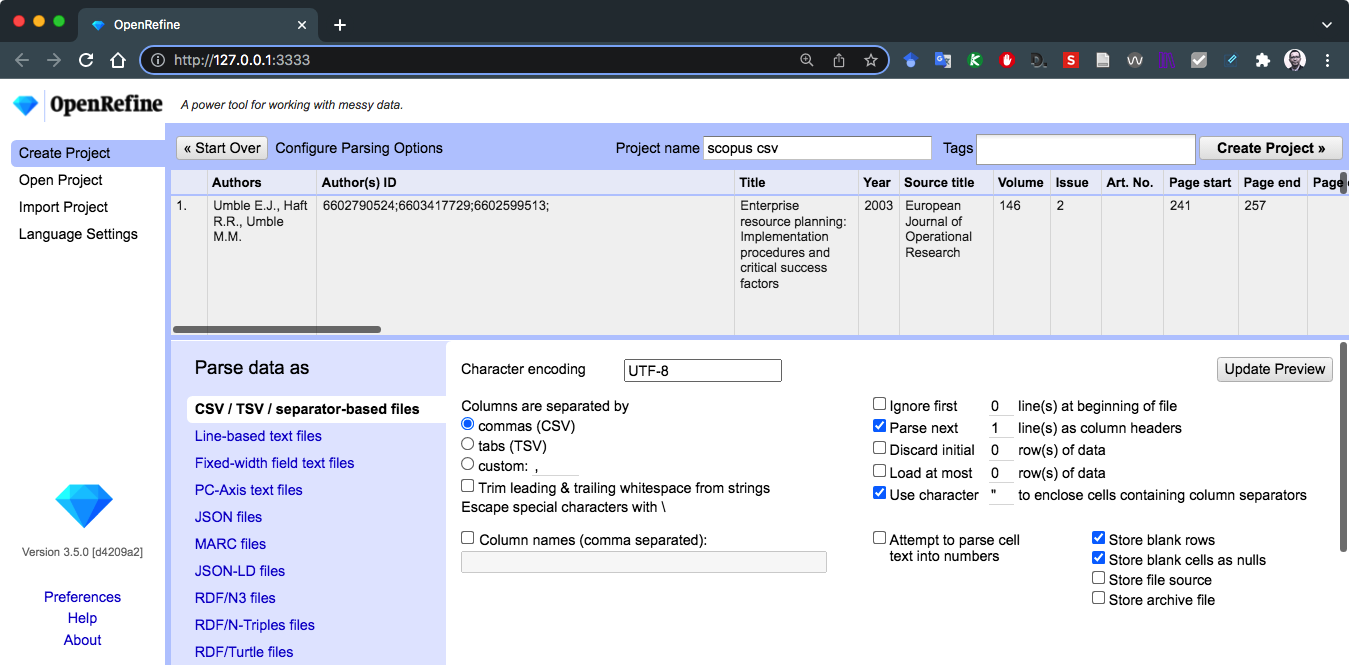Click the zoom magnifier icon in the address bar
The width and height of the screenshot is (1349, 665).
pyautogui.click(x=807, y=60)
